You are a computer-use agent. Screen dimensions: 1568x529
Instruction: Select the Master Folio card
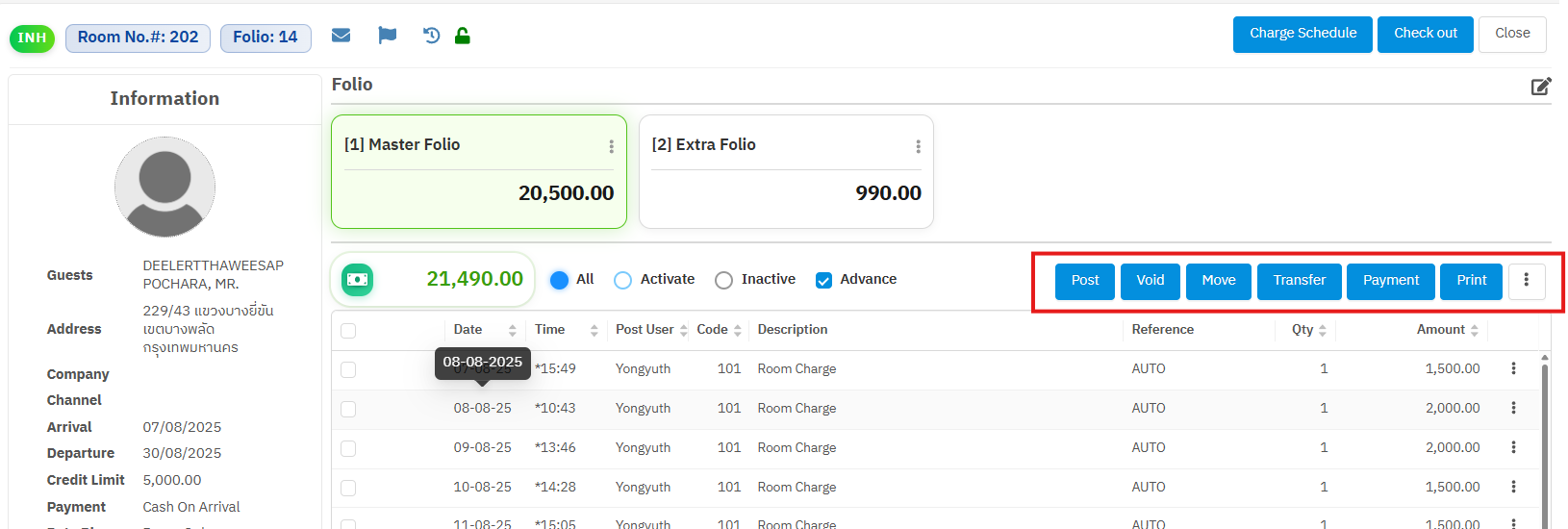478,183
